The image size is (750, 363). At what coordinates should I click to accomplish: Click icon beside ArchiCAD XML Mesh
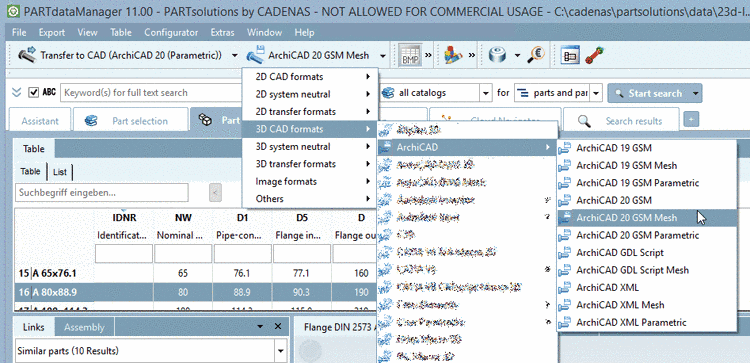coord(565,305)
